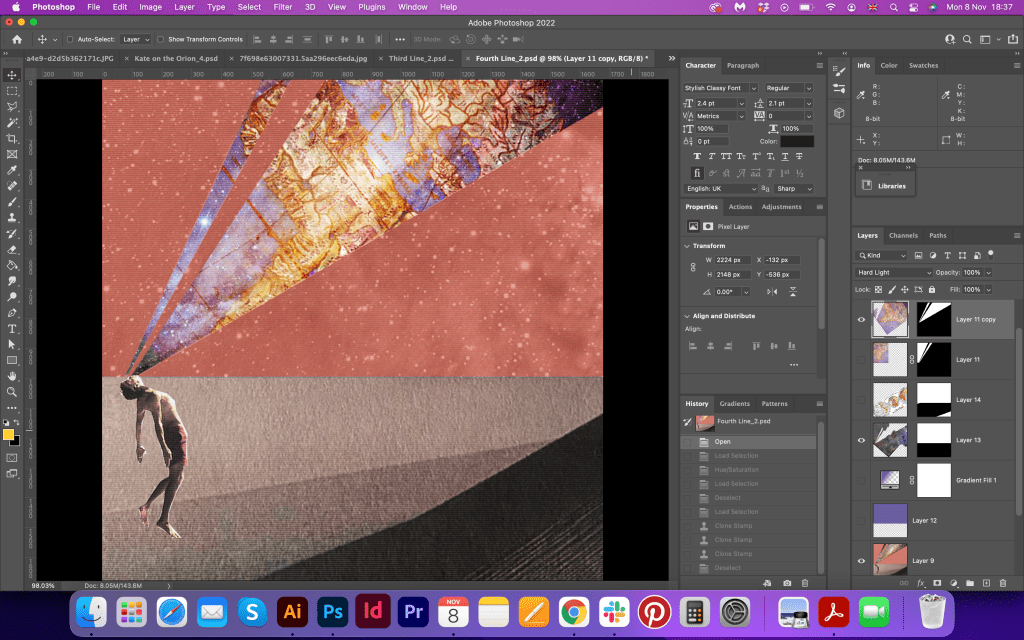The height and width of the screenshot is (640, 1024).
Task: Choose the Hand tool
Action: [x=12, y=375]
